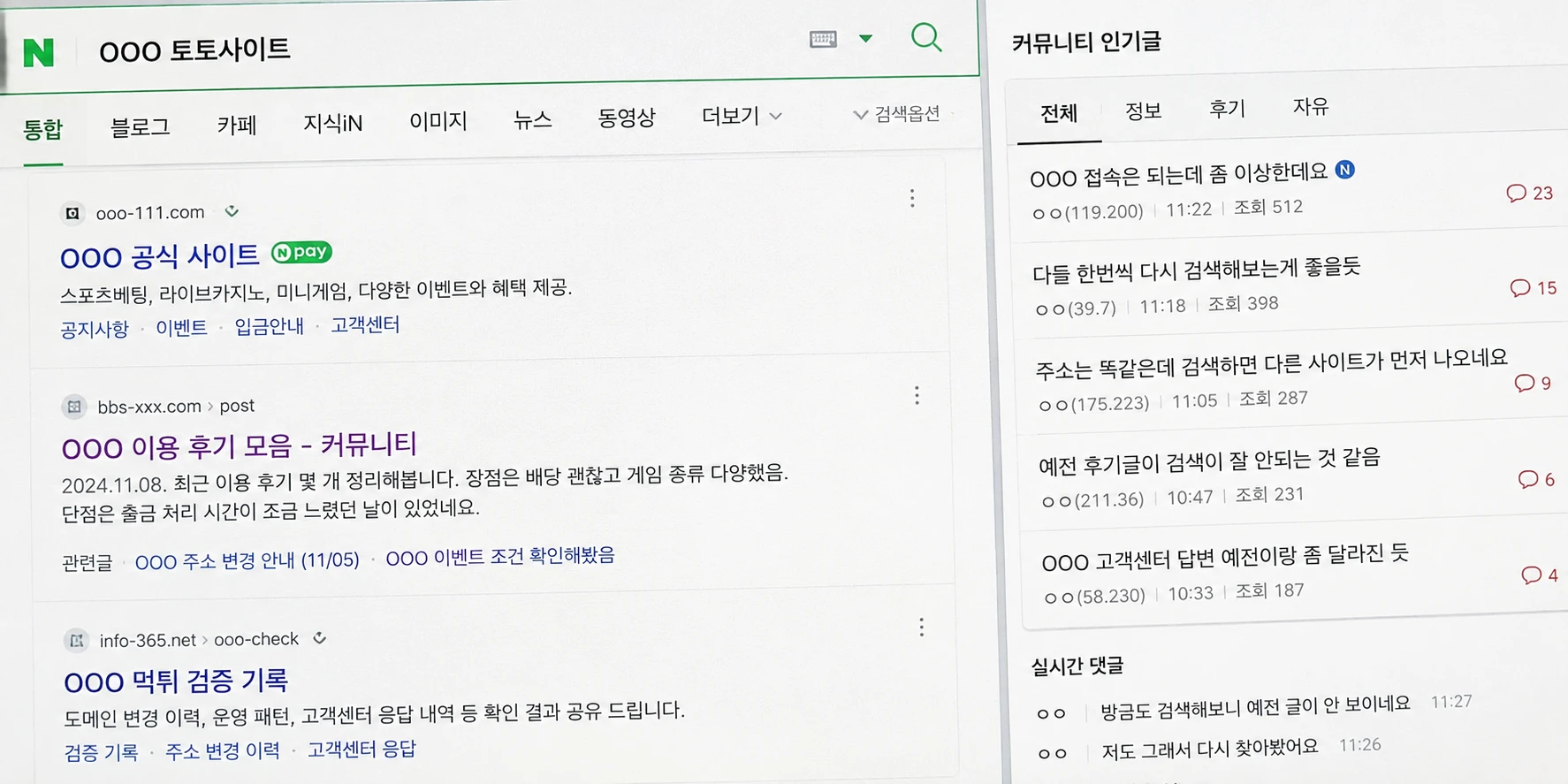
Task: Switch to the 카페 tab
Action: [x=236, y=125]
